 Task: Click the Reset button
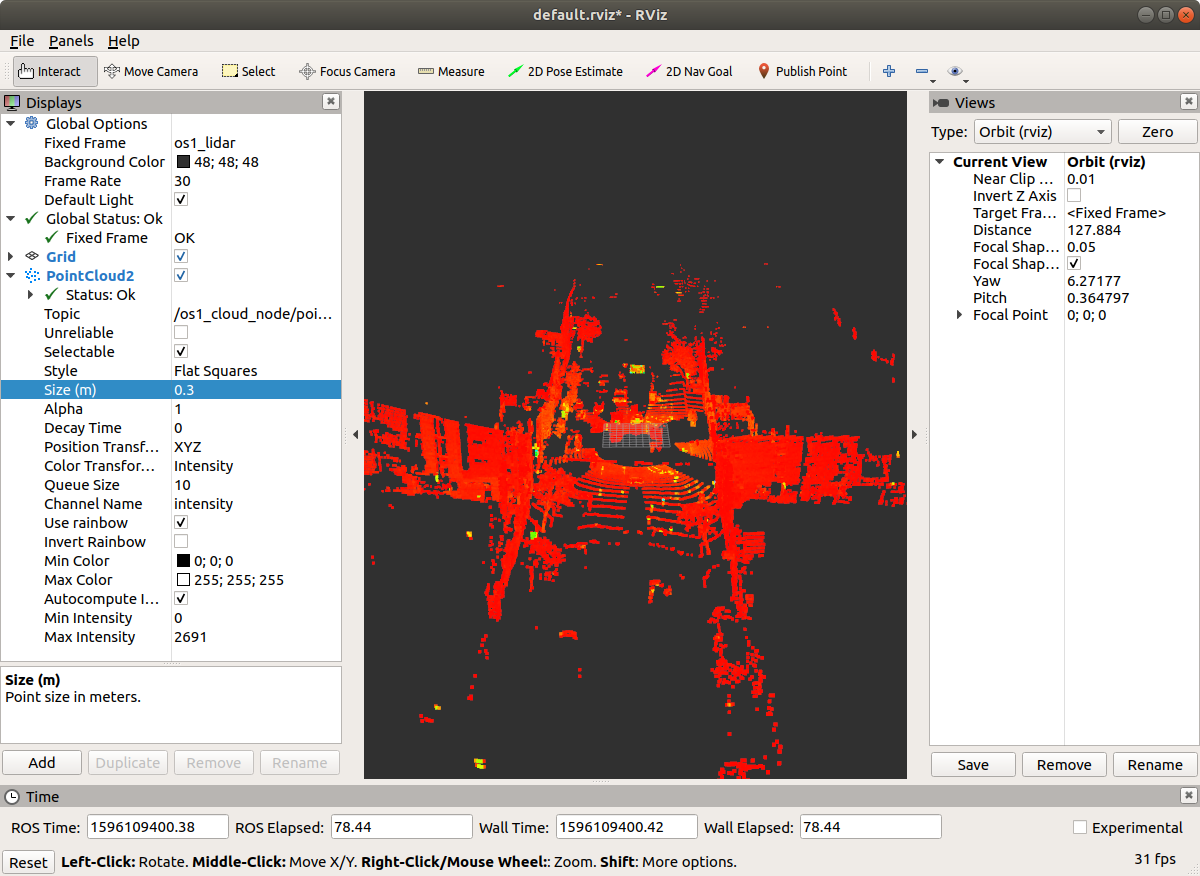click(28, 862)
